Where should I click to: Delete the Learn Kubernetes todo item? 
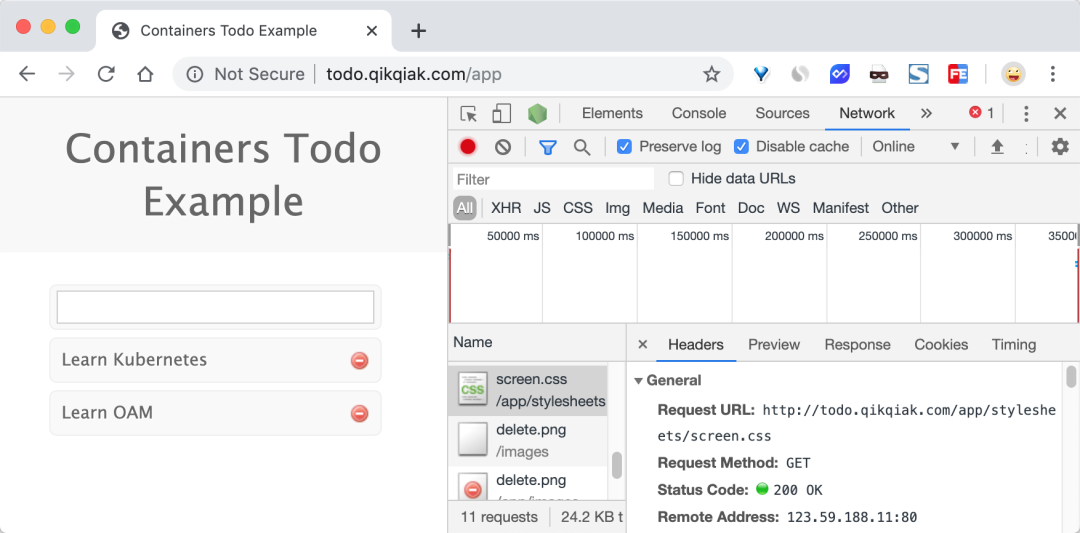359,360
